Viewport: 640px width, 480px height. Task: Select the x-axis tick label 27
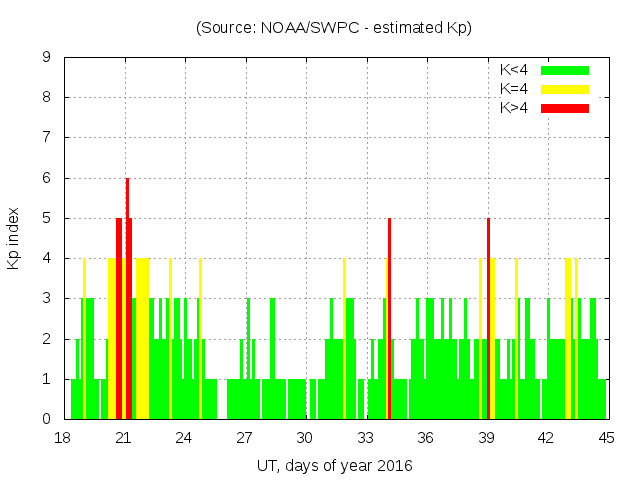tap(244, 438)
